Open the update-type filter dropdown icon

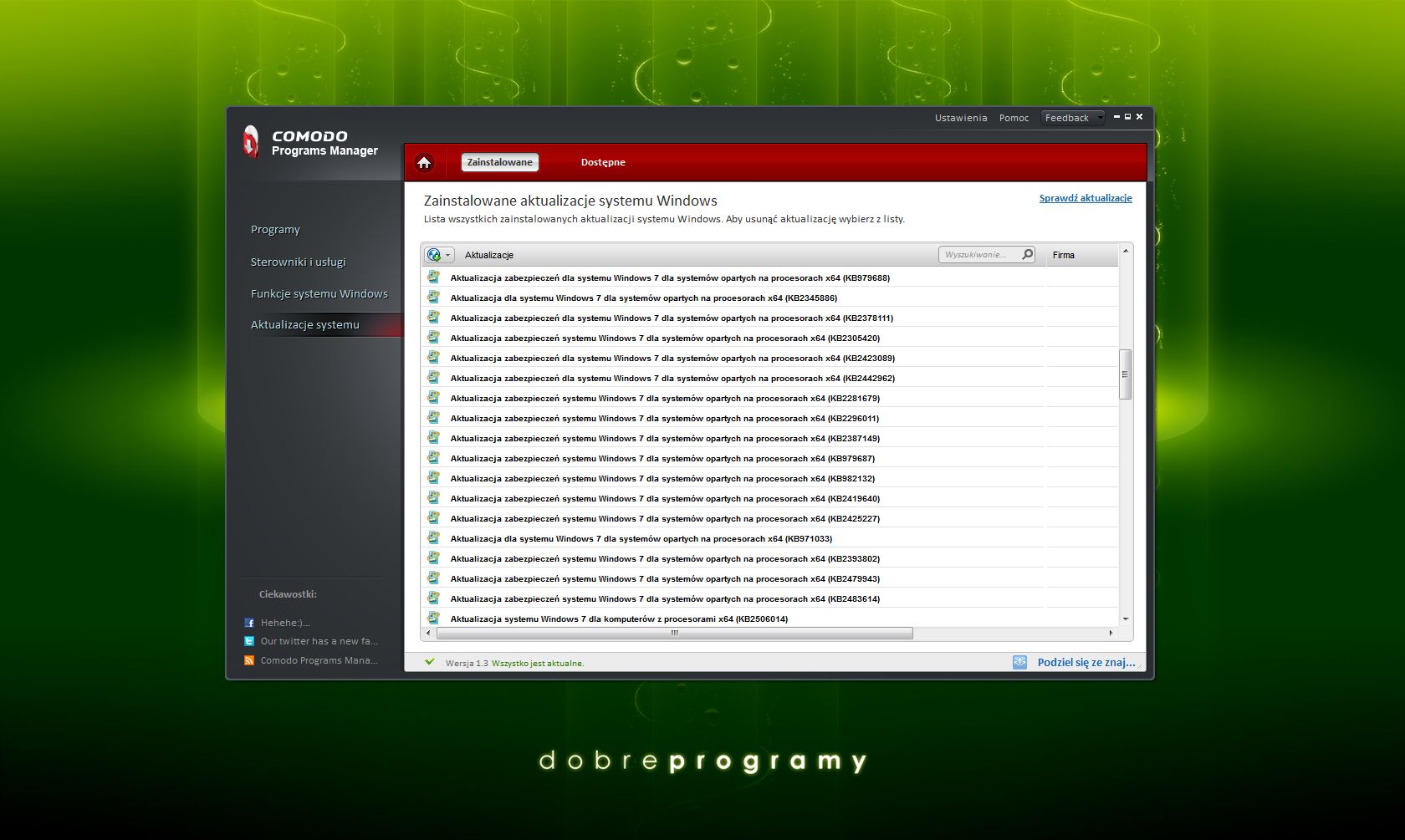tap(438, 255)
